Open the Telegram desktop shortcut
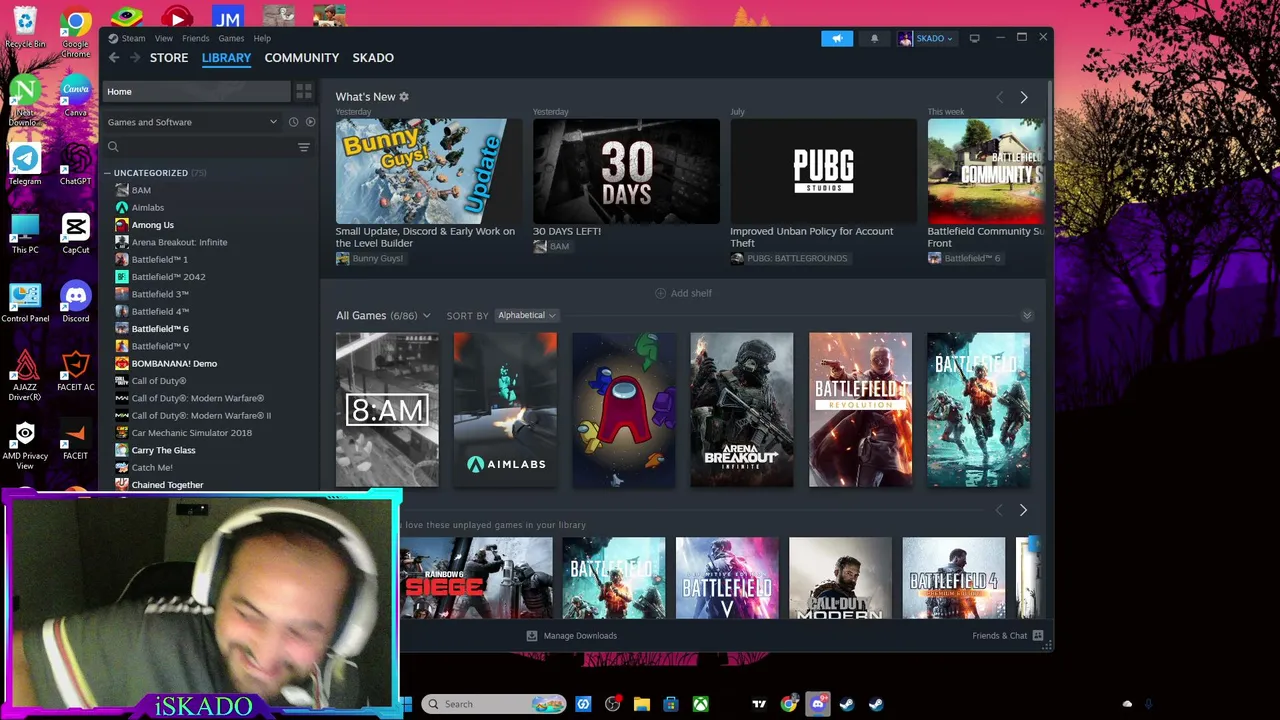The width and height of the screenshot is (1280, 720). click(x=25, y=165)
